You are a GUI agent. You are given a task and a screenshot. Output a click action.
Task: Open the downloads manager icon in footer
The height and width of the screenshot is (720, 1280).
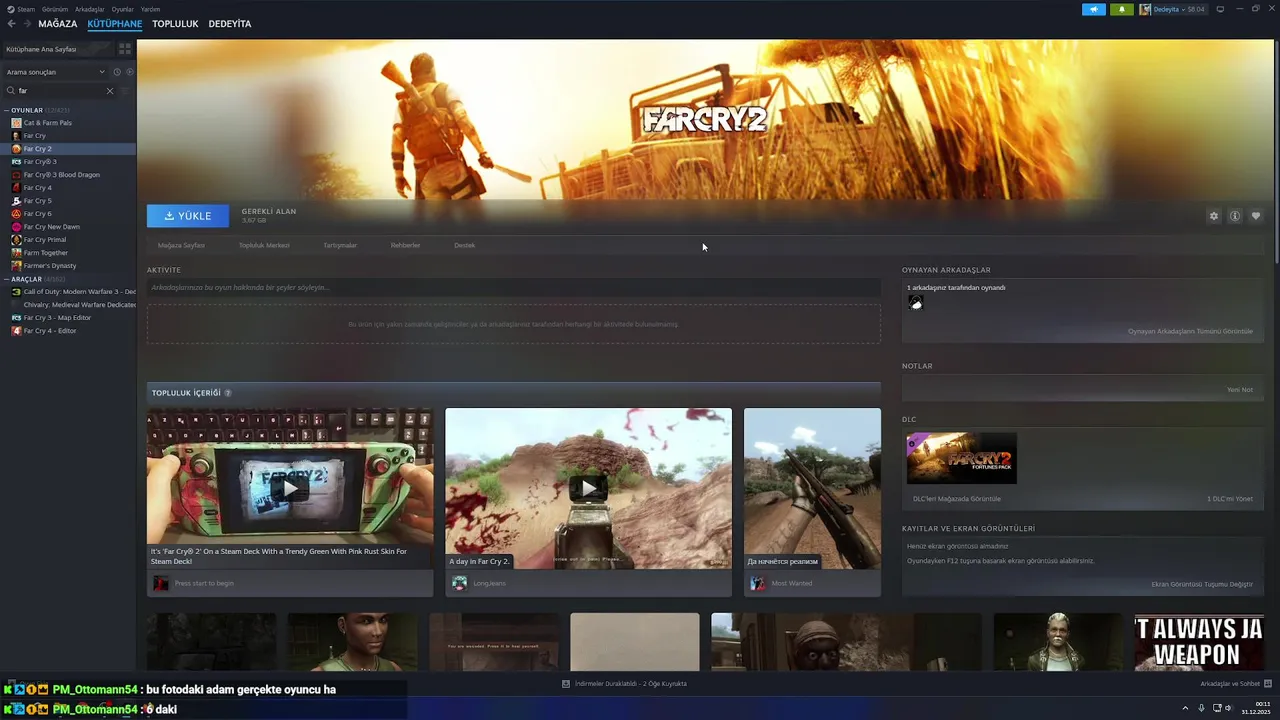click(566, 684)
